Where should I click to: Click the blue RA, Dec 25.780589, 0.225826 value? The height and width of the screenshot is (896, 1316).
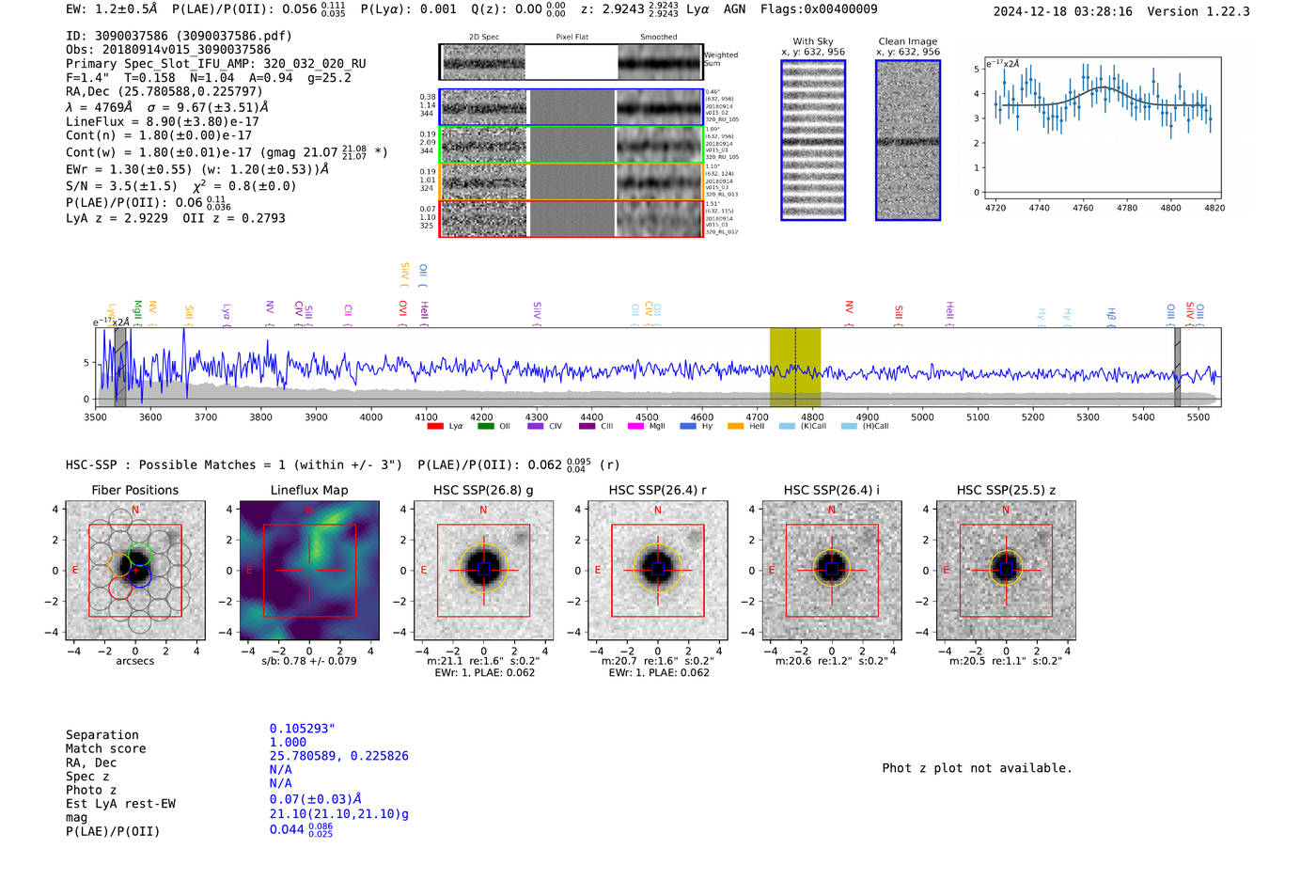pos(339,756)
